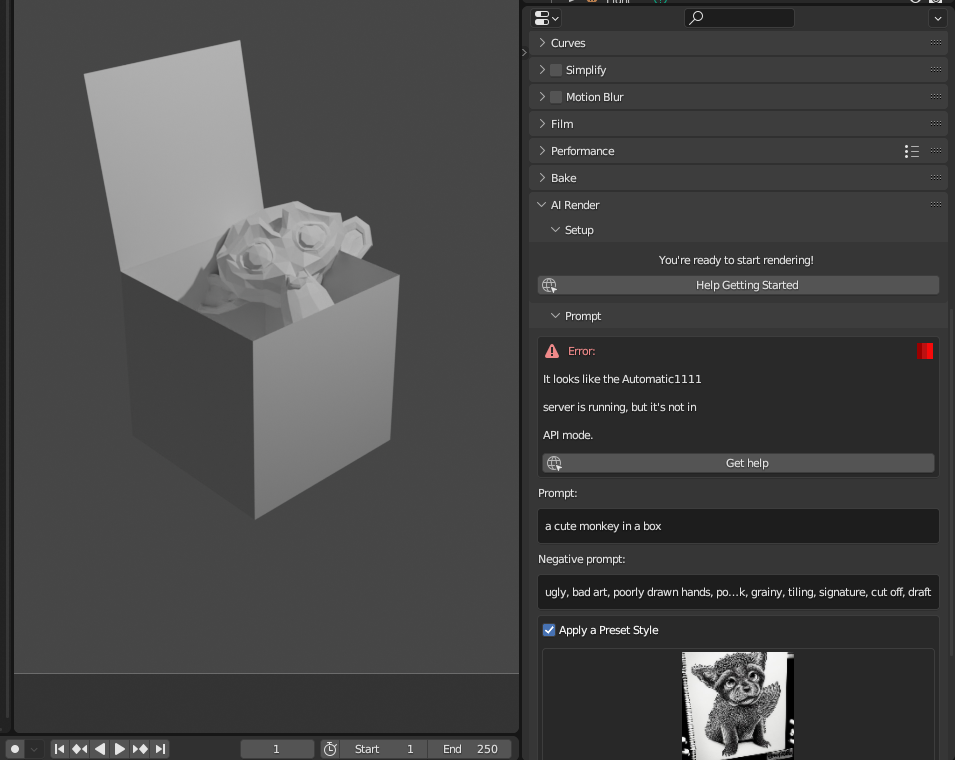Image resolution: width=955 pixels, height=760 pixels.
Task: Click the raccoon preset style thumbnail
Action: 737,706
